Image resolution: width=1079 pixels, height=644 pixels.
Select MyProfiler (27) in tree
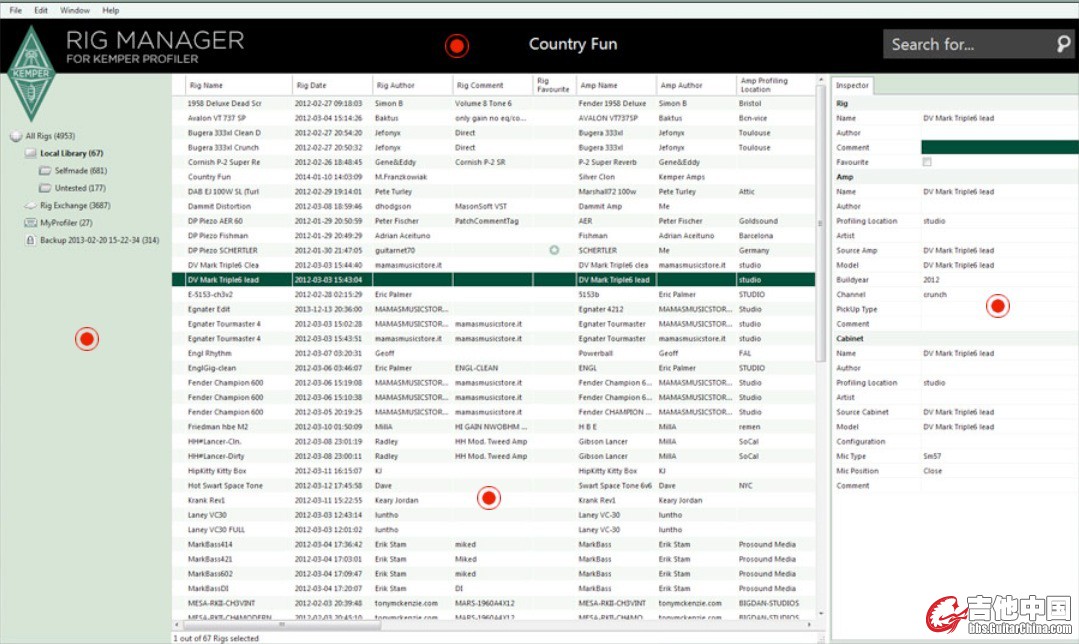point(66,223)
